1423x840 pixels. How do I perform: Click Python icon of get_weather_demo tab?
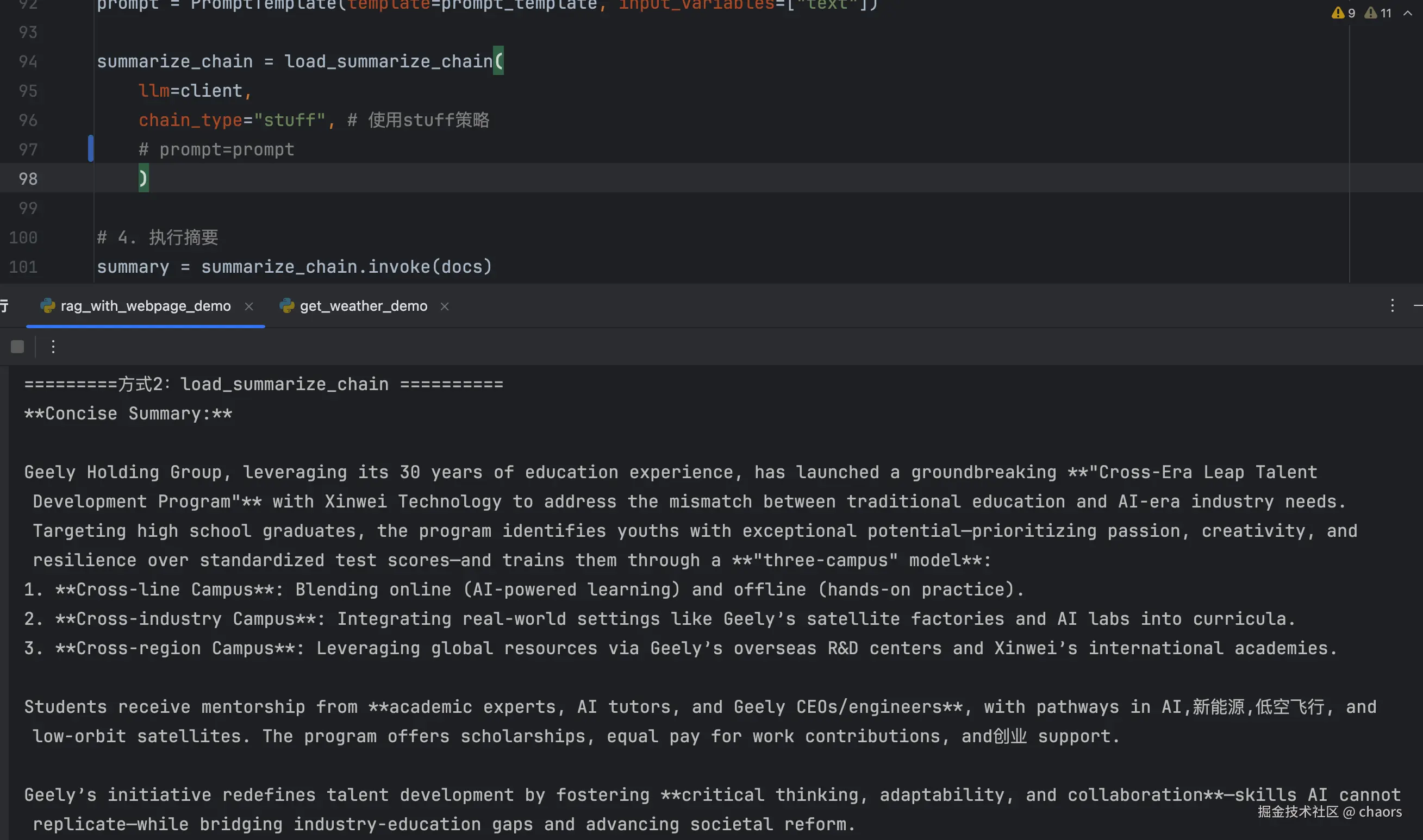[287, 306]
